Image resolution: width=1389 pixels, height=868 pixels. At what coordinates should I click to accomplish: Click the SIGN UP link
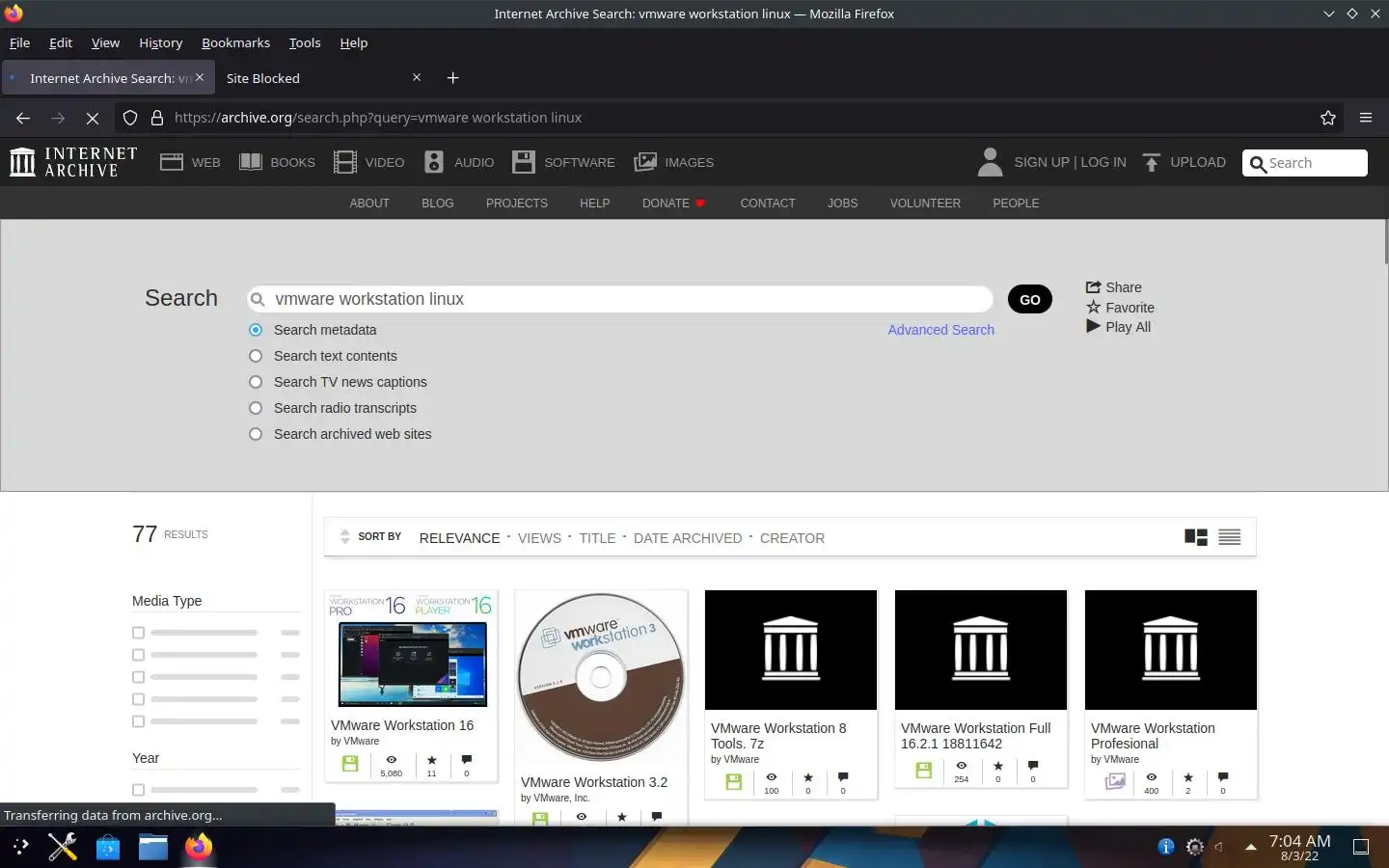point(1042,162)
